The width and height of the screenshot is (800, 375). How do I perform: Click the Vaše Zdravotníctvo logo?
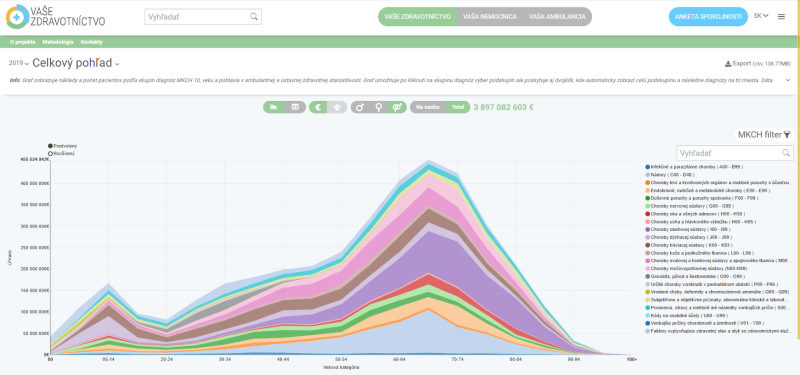[x=55, y=16]
